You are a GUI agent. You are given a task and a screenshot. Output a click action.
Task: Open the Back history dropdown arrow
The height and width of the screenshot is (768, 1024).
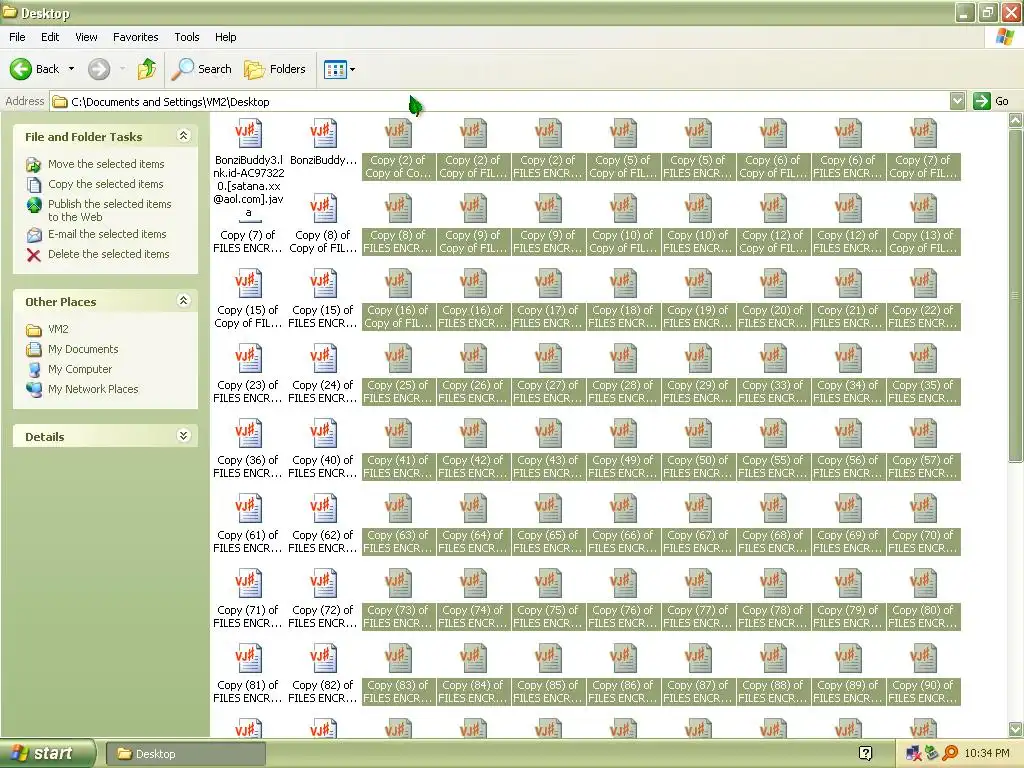point(71,69)
